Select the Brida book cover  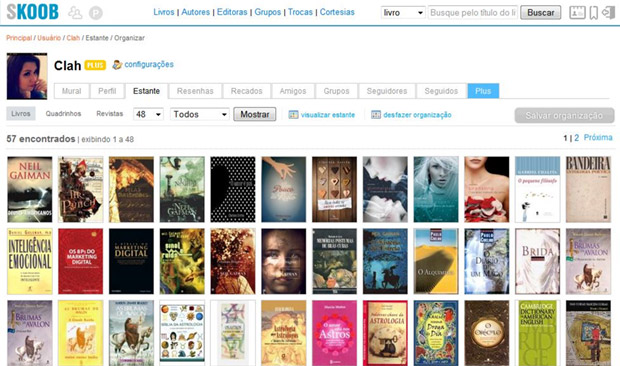pos(537,261)
